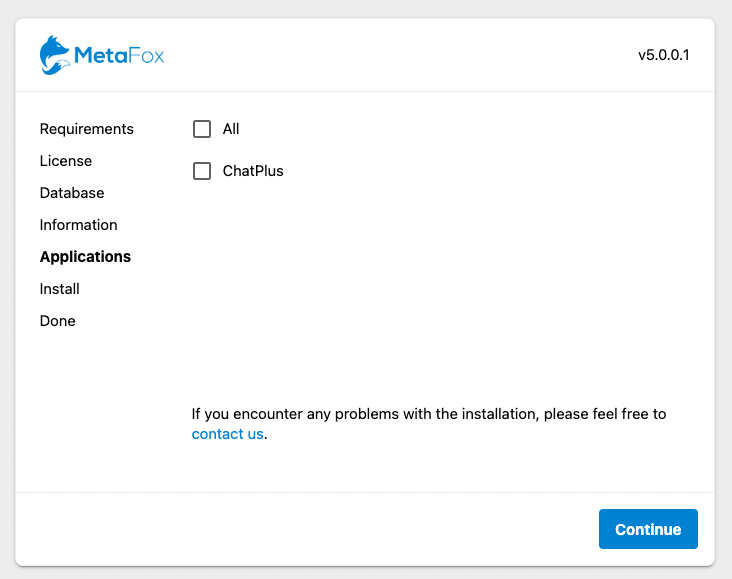Go to the Requirements step

click(86, 129)
